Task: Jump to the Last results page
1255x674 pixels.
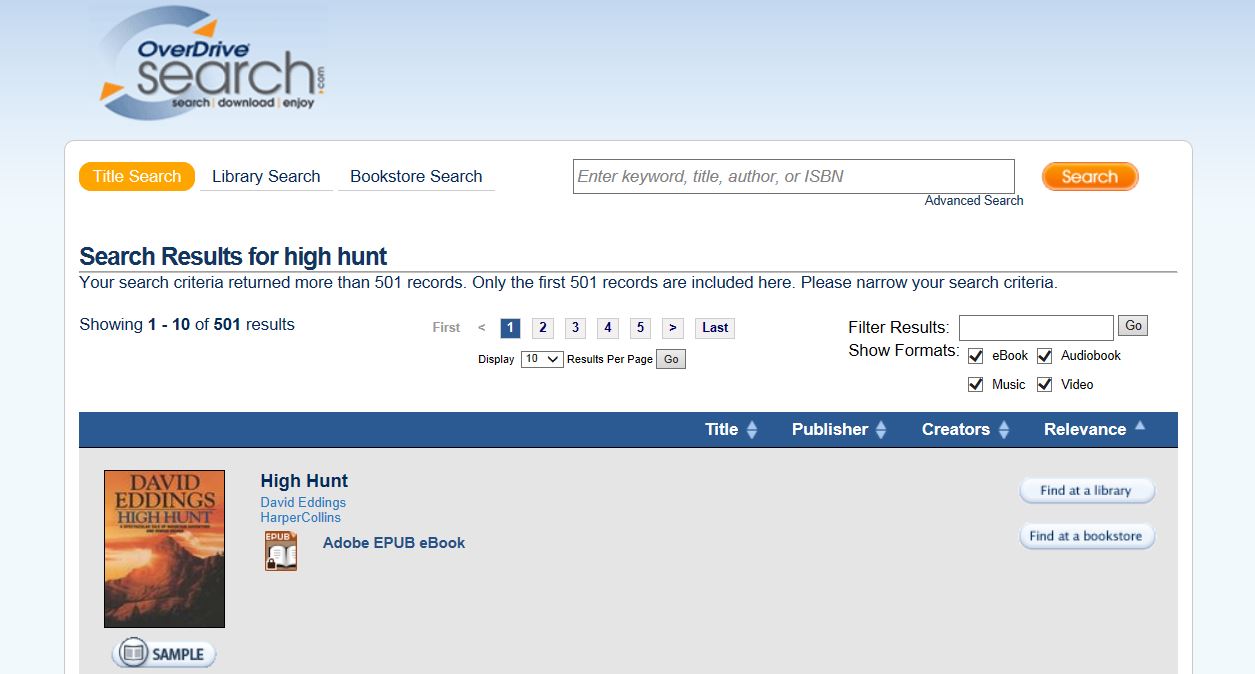Action: tap(715, 328)
